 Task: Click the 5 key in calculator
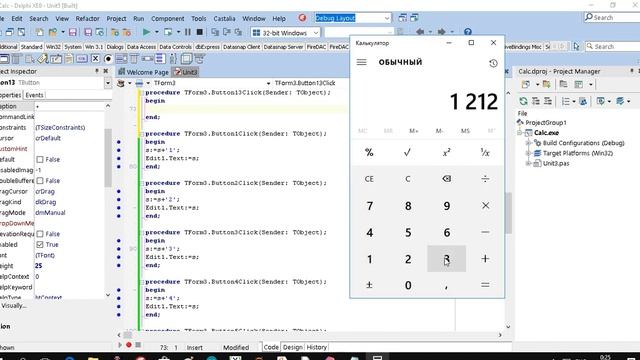pyautogui.click(x=407, y=232)
